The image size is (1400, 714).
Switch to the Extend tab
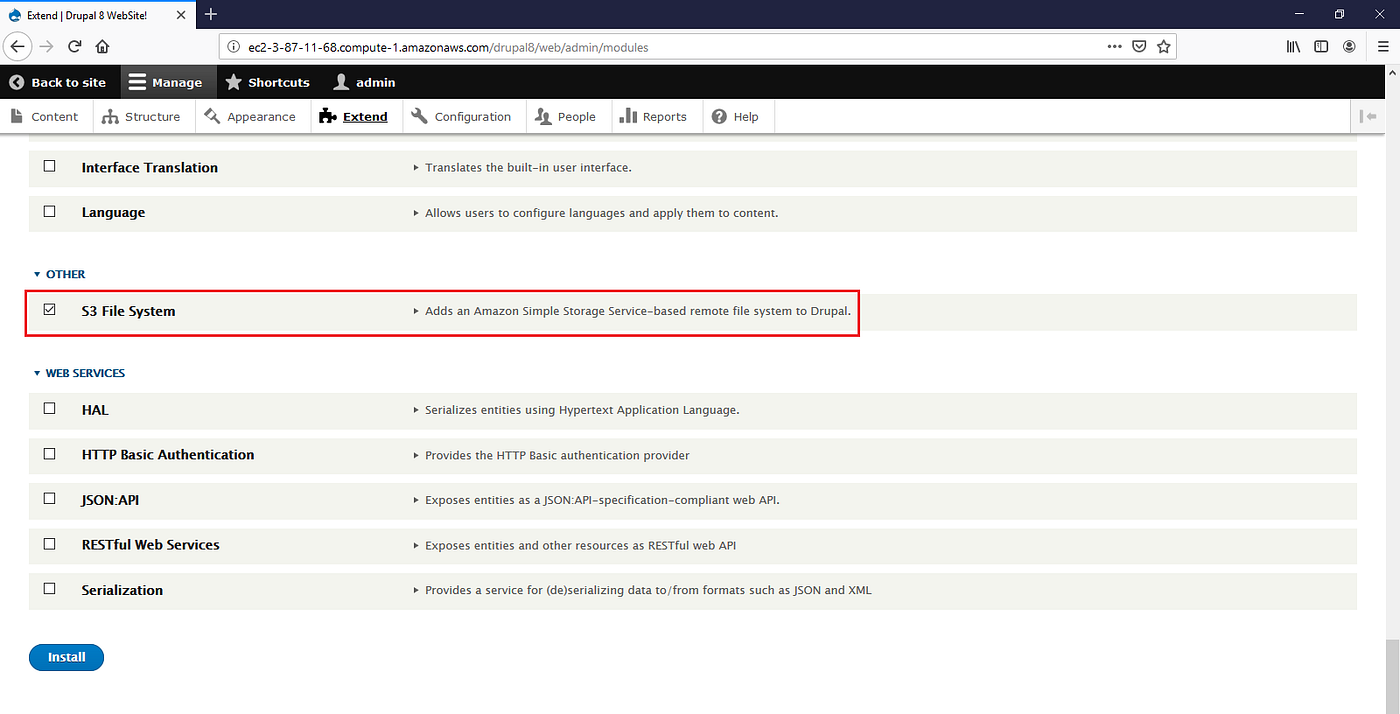coord(364,116)
